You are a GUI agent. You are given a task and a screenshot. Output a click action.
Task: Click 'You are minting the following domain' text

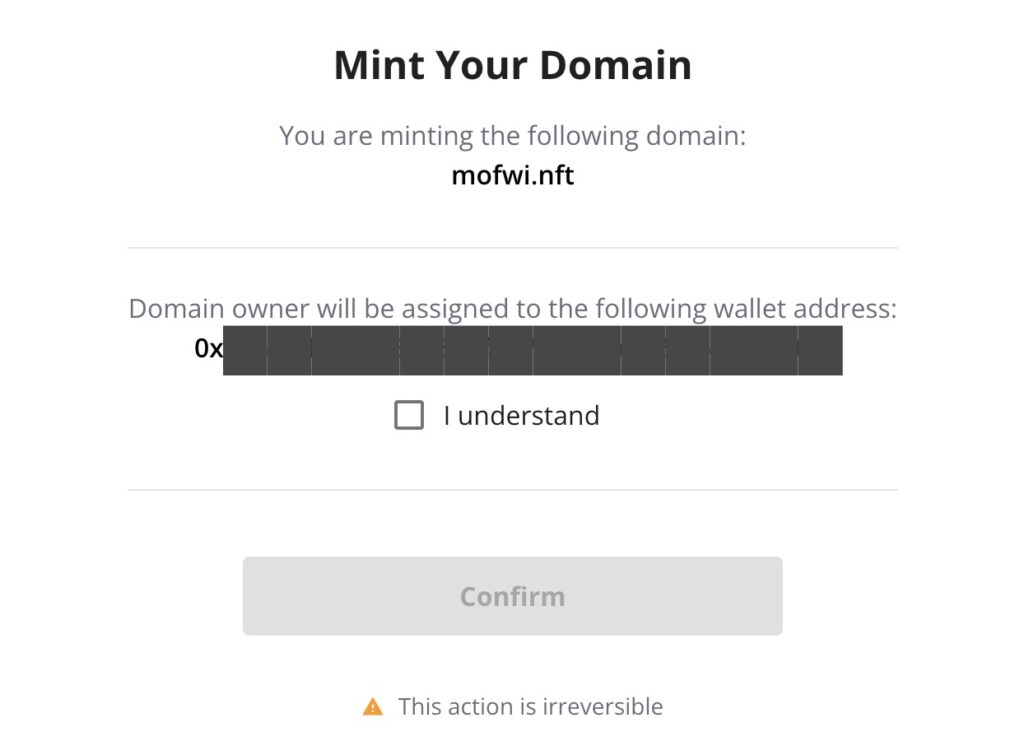click(x=513, y=137)
